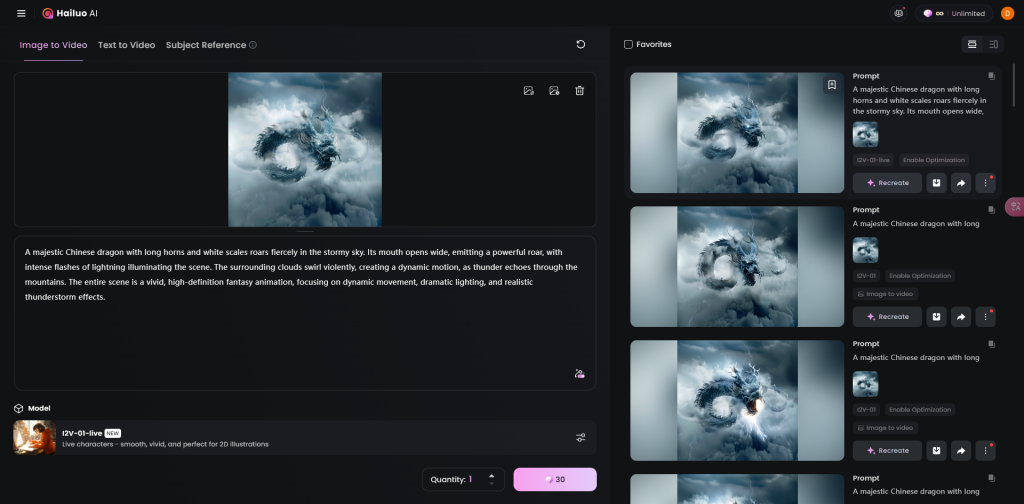Click Recreate on the third result
1024x504 pixels.
coord(888,450)
